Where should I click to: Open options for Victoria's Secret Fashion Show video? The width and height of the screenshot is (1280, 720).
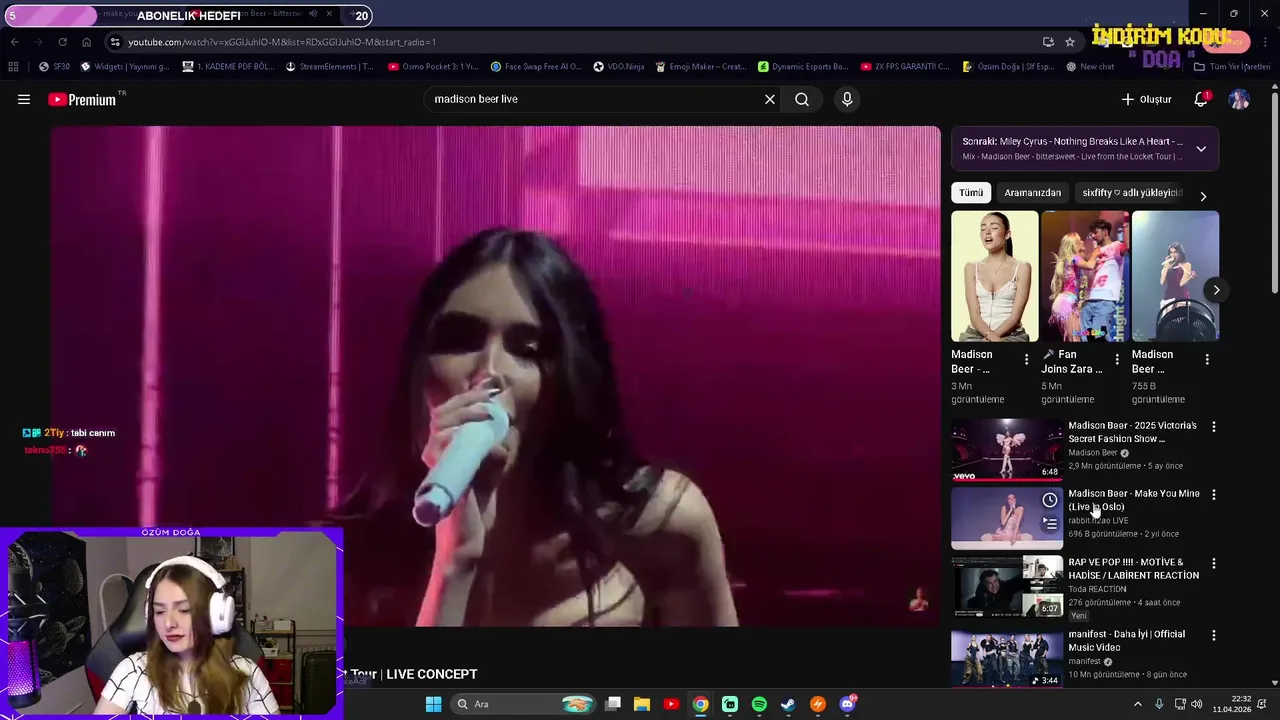[1214, 426]
